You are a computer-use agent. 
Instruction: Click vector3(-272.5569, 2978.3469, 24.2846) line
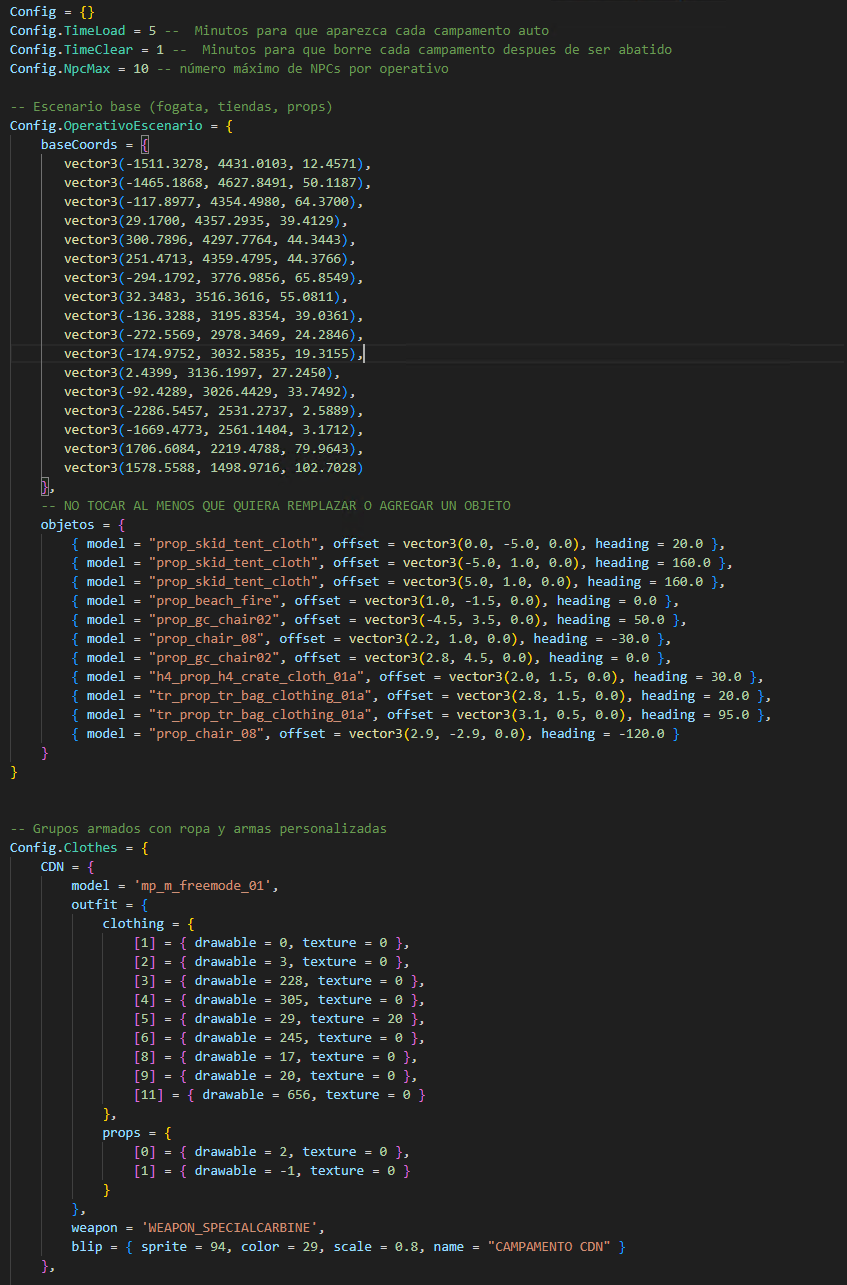[213, 335]
